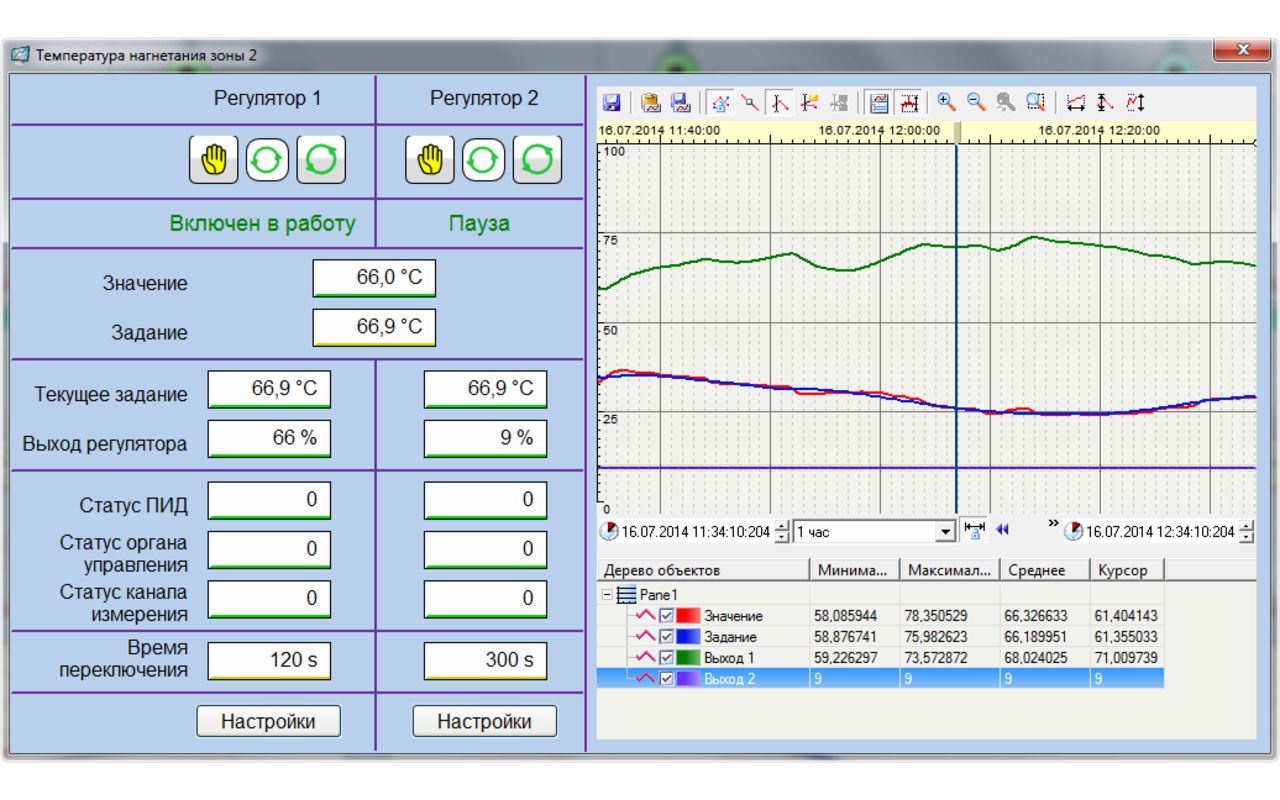Open the '1 час' time range dropdown
Viewport: 1280px width, 800px height.
[x=945, y=532]
